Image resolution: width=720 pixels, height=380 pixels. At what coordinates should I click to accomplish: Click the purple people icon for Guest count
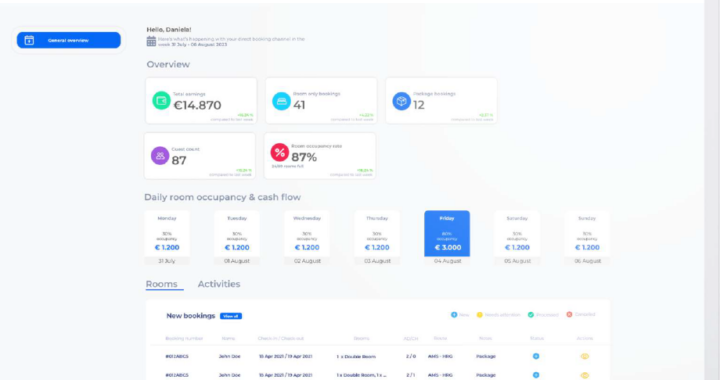coord(160,156)
